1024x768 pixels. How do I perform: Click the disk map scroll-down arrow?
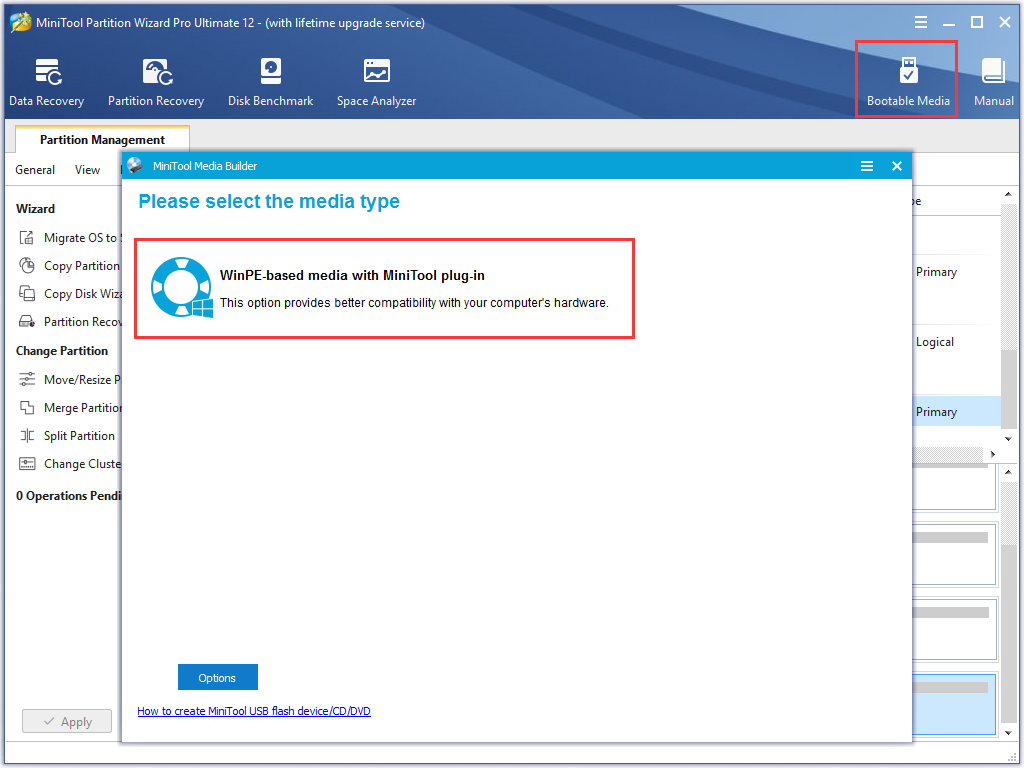point(1008,733)
